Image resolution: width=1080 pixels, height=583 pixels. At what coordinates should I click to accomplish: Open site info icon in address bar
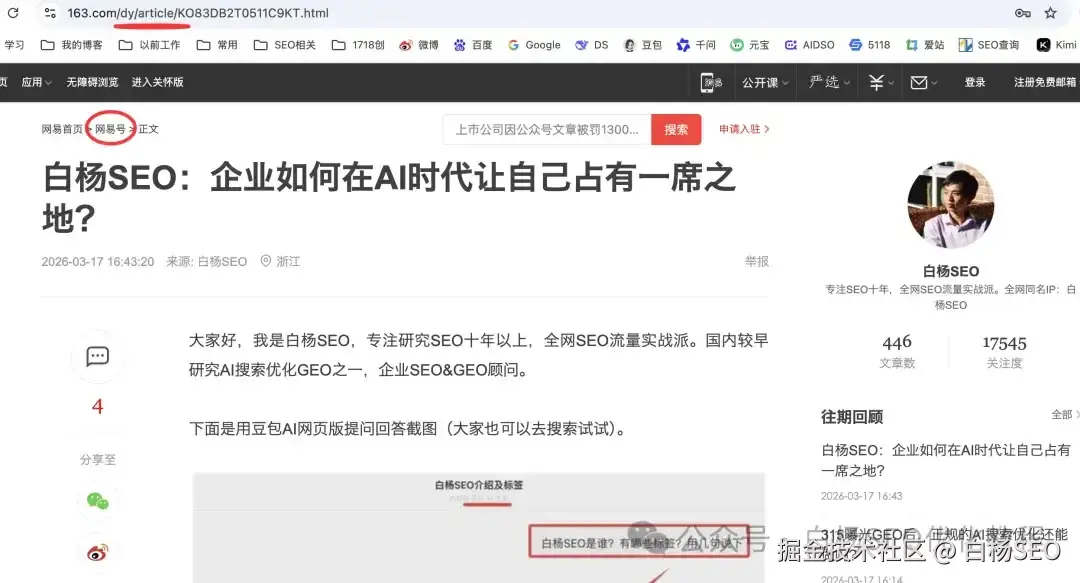[50, 12]
